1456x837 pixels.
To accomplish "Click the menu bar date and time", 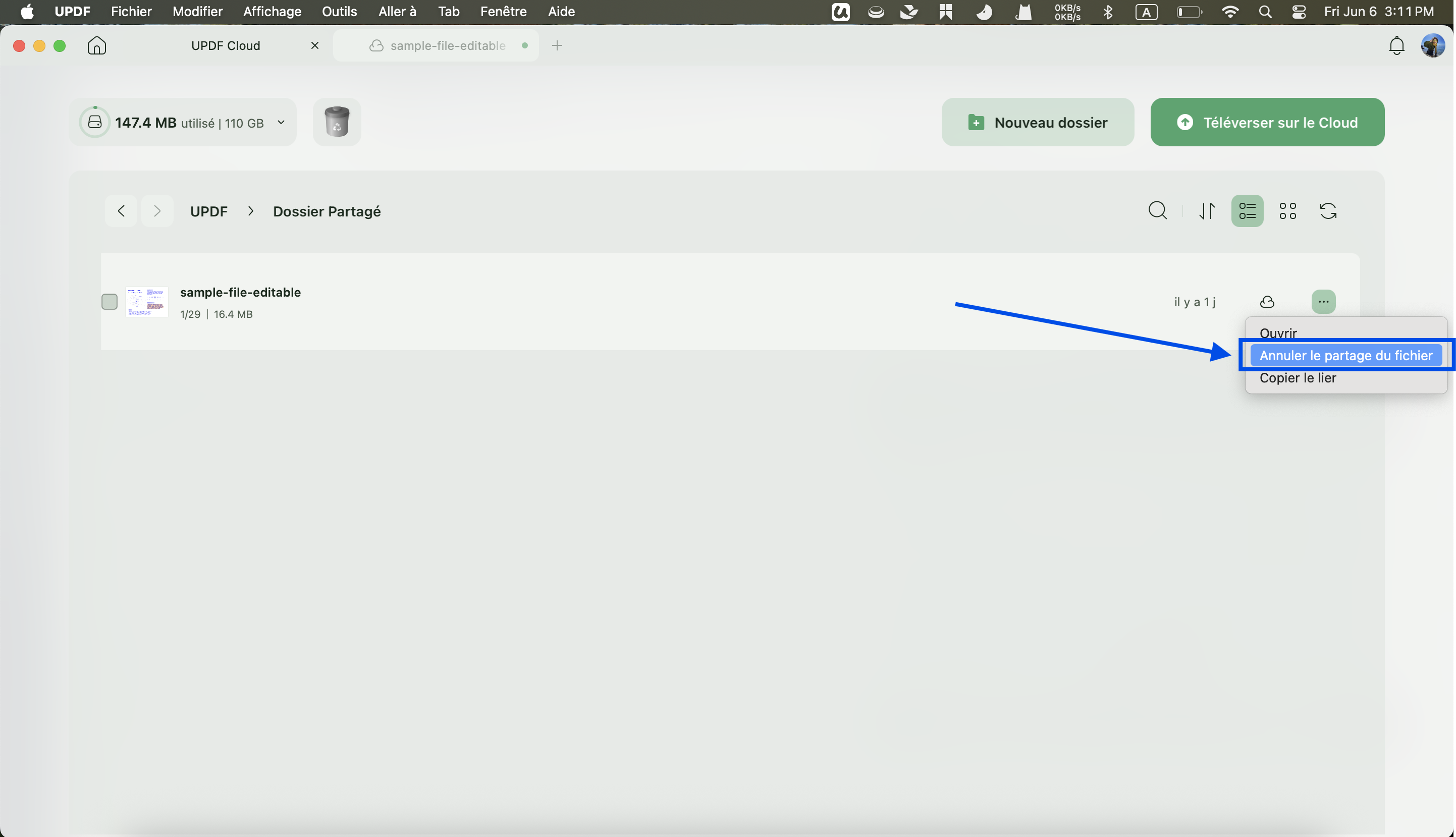I will pyautogui.click(x=1378, y=12).
